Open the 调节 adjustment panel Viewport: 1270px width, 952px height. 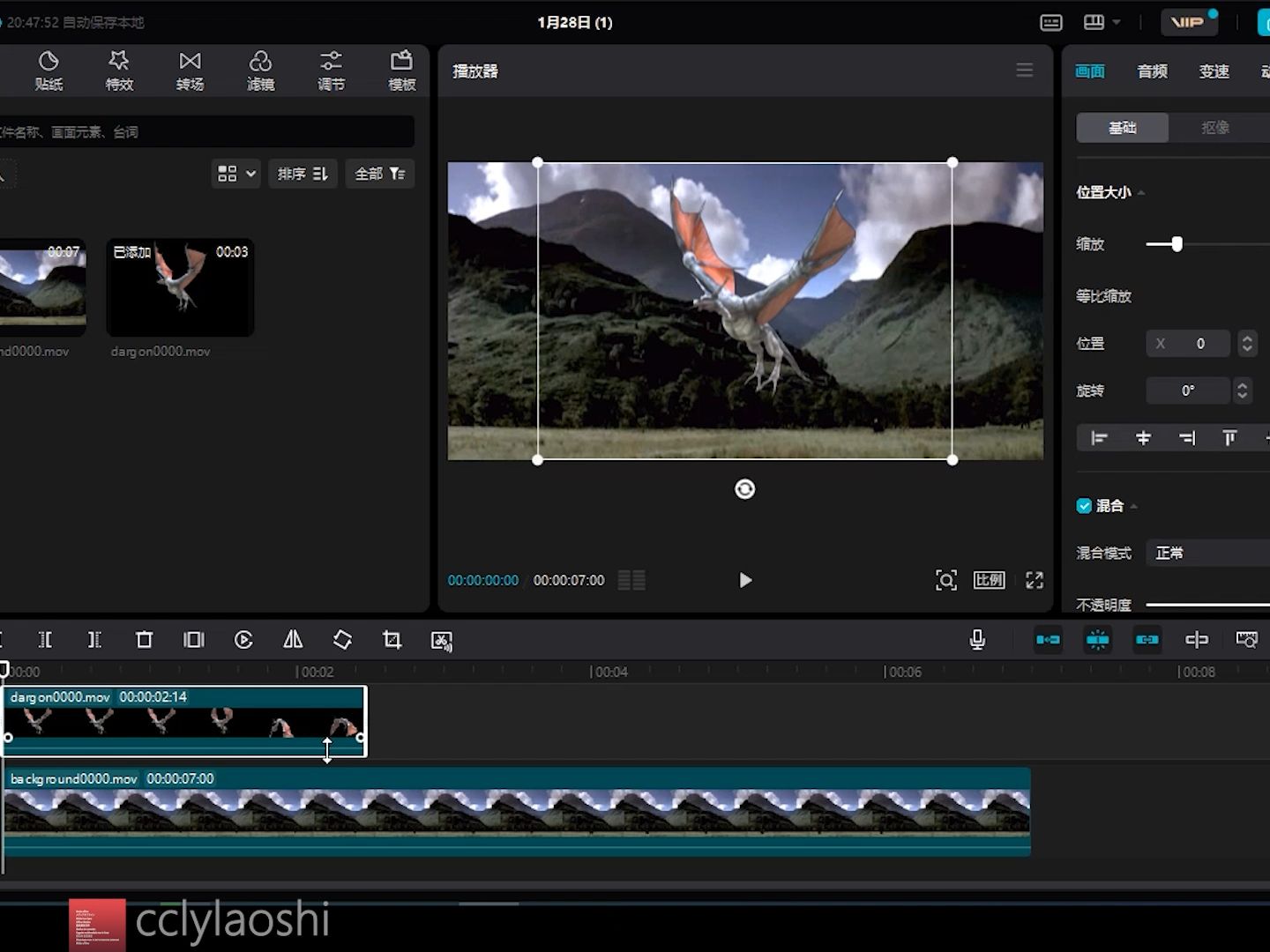[x=331, y=71]
